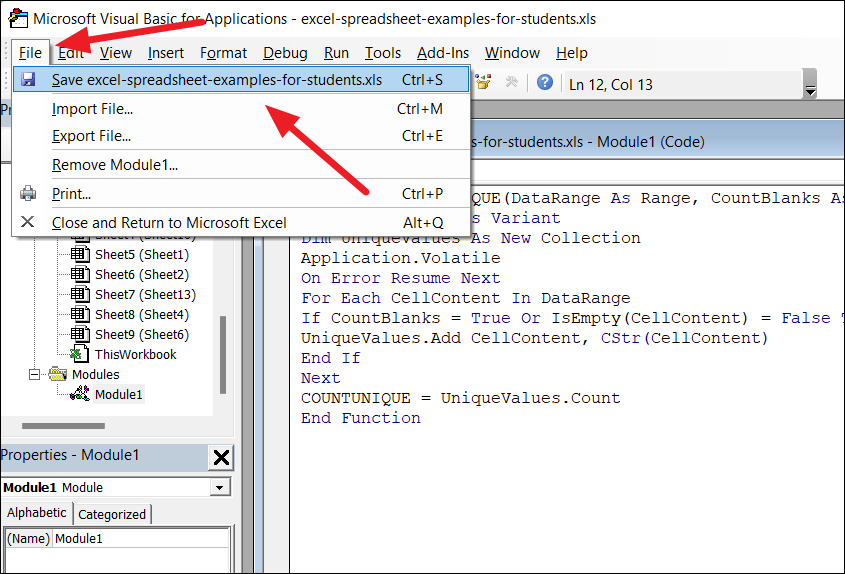Open the Help menu
The width and height of the screenshot is (845, 574).
572,53
